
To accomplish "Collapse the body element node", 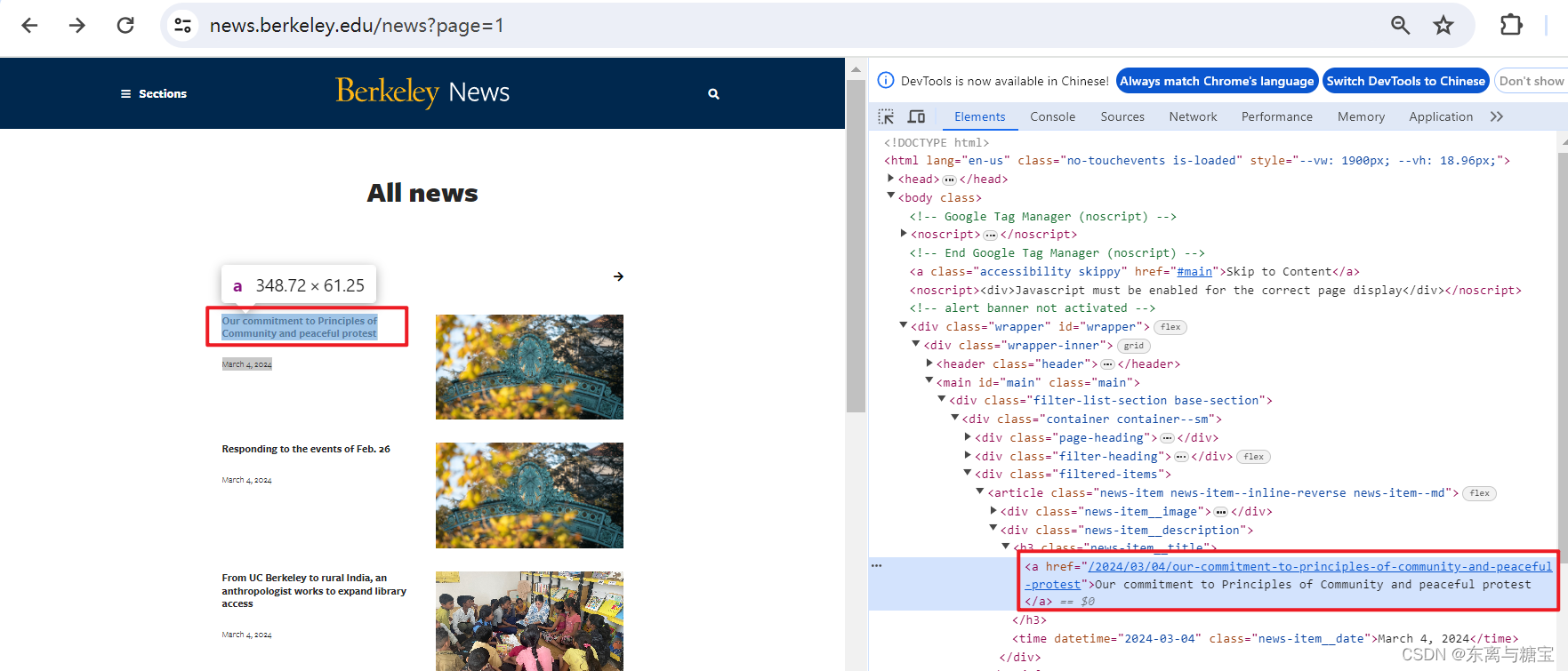I will [891, 196].
